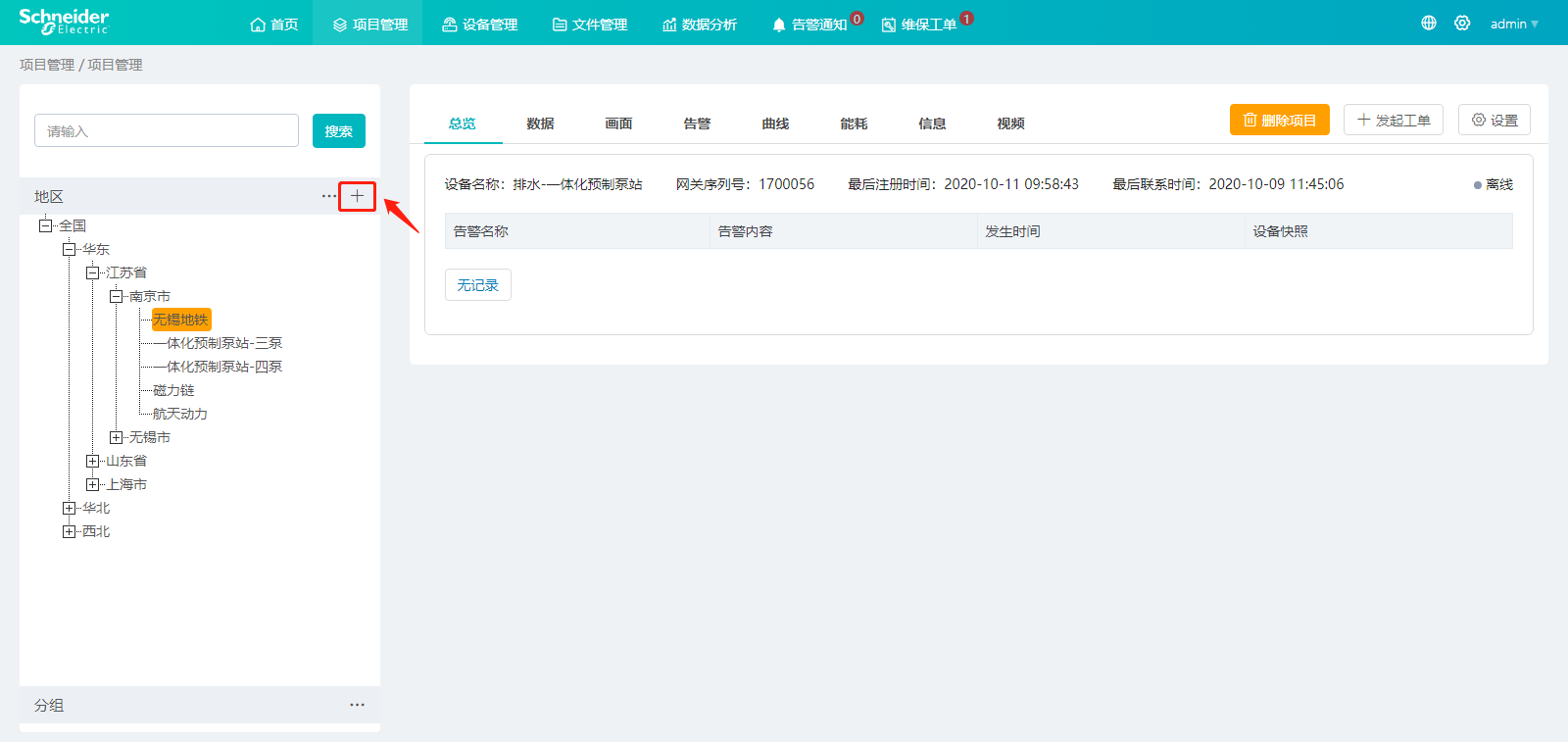Viewport: 1568px width, 742px height.
Task: Open 项目管理 menu
Action: [x=369, y=24]
